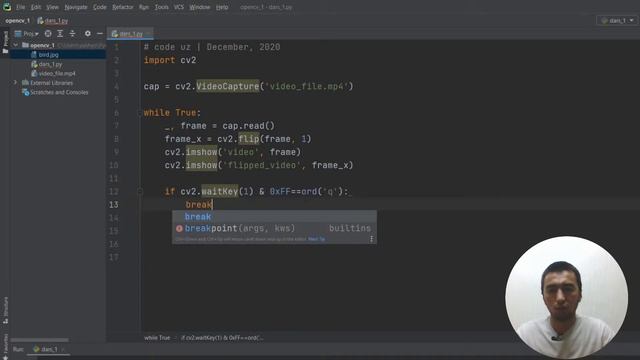Viewport: 640px width, 360px height.
Task: Click the bird.jpg image file icon
Action: click(x=34, y=55)
